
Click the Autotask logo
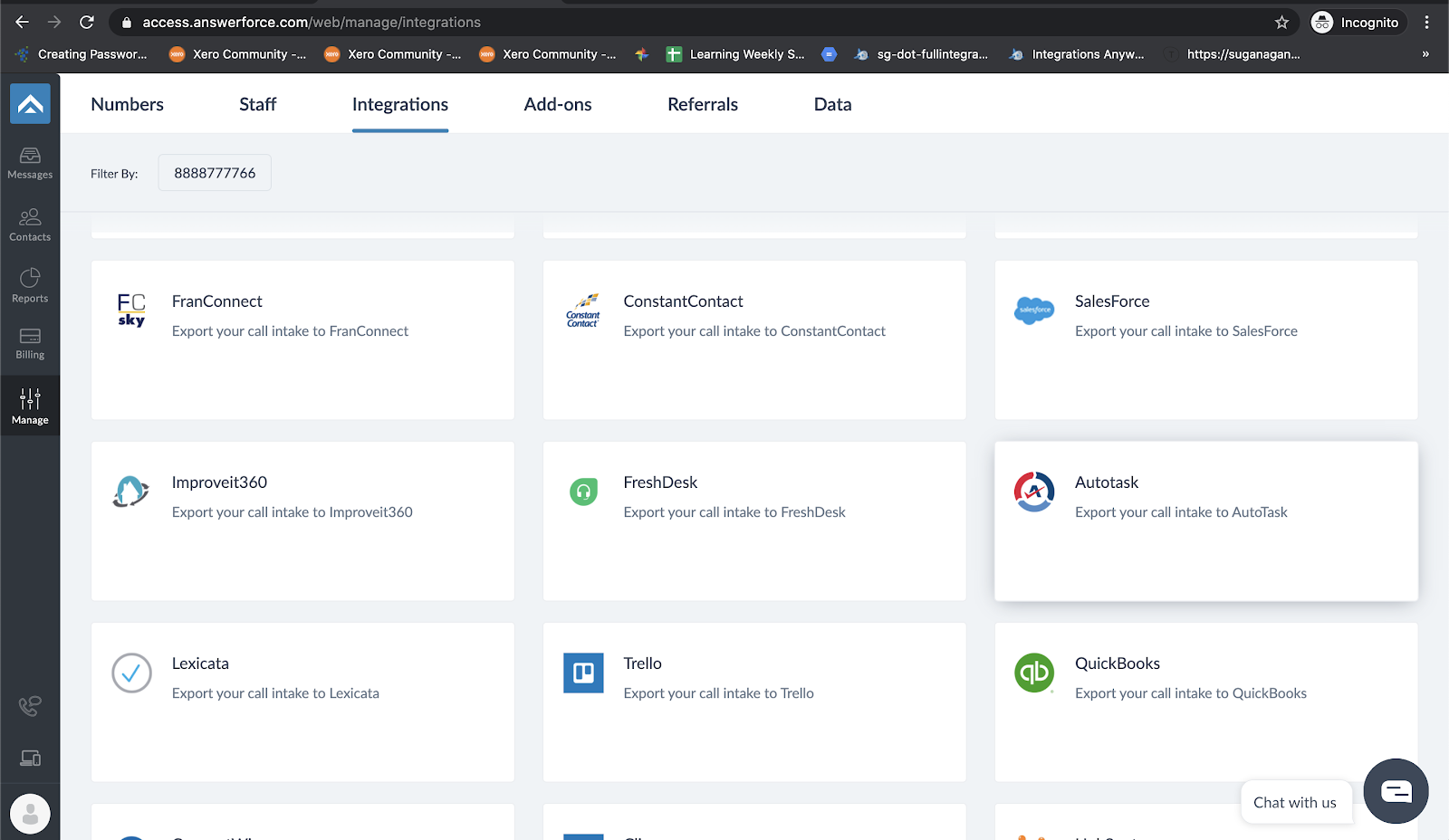pos(1034,492)
